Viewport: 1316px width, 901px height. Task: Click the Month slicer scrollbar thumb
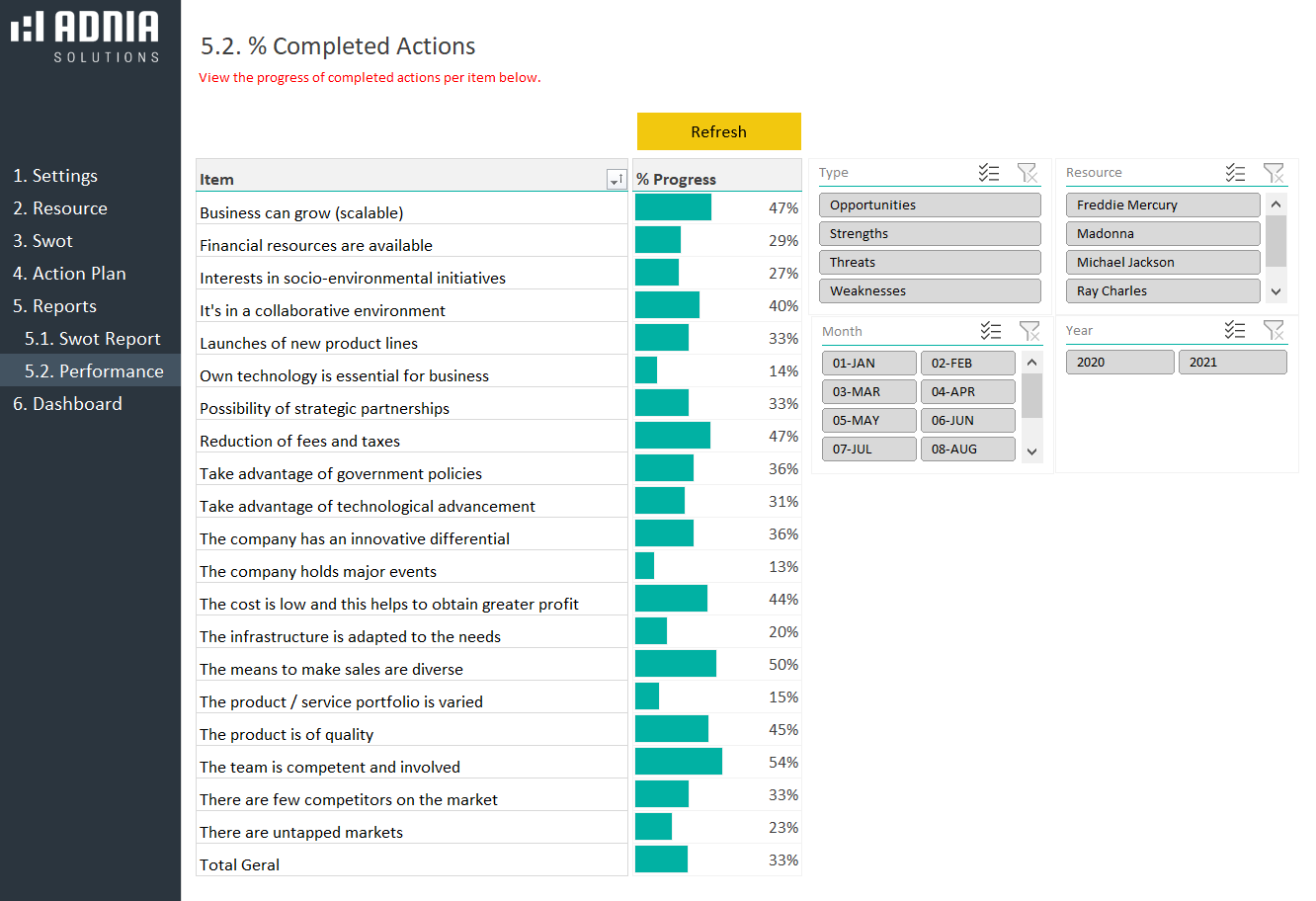[1031, 396]
